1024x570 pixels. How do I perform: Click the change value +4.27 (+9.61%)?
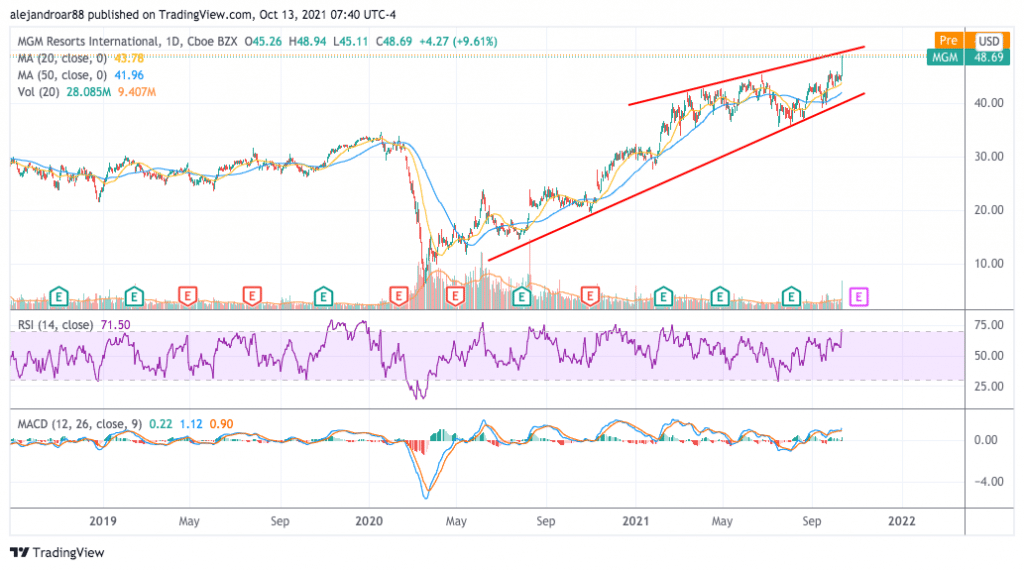pos(458,41)
